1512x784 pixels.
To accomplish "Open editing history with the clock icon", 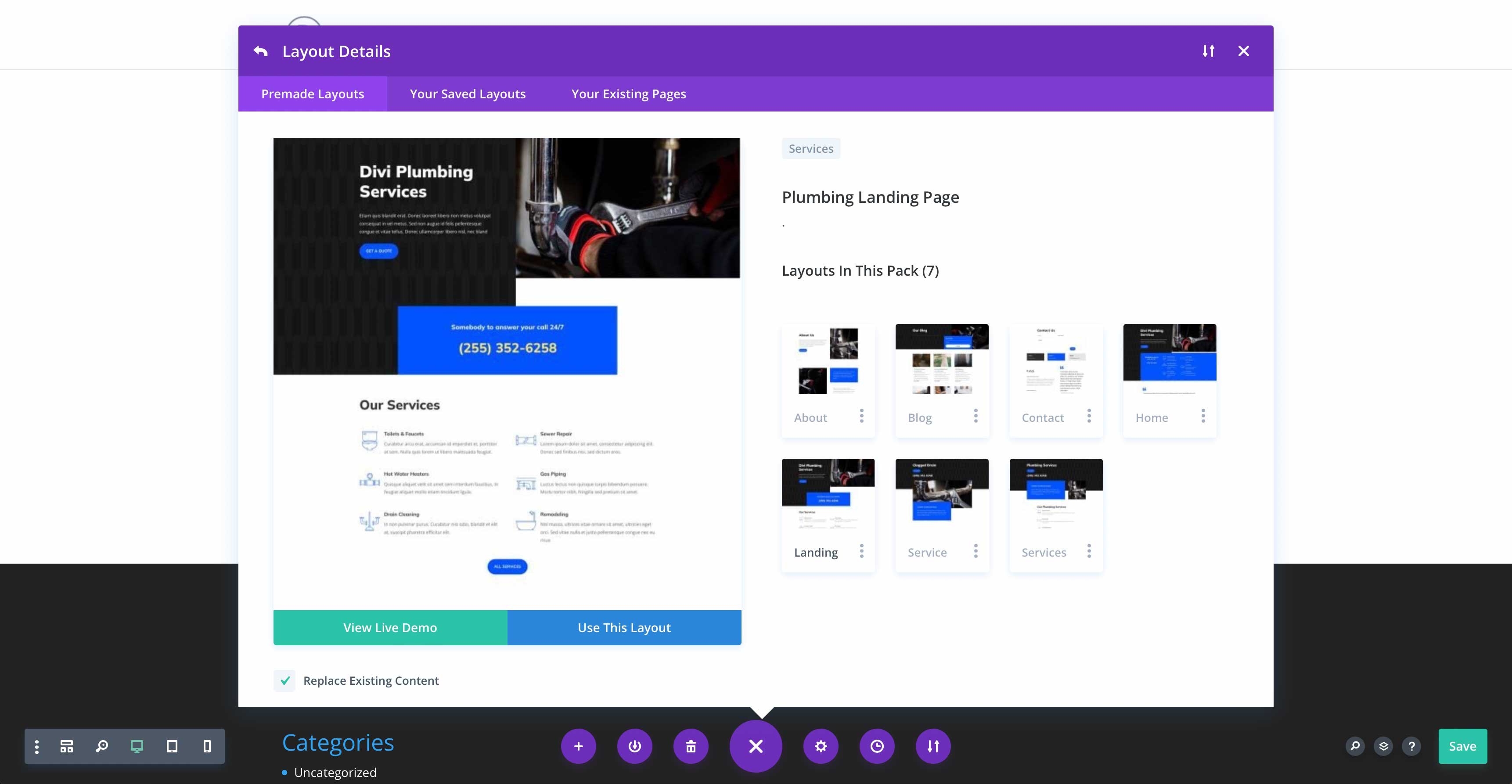I will coord(877,746).
